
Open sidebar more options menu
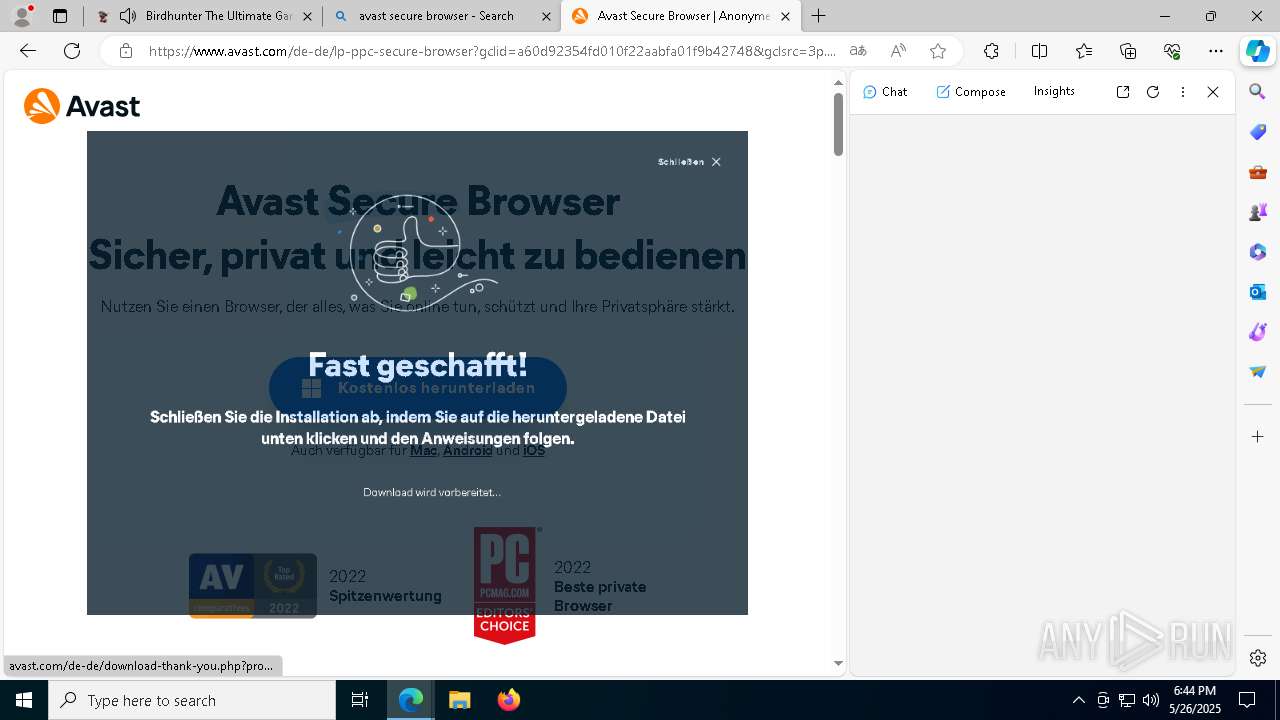tap(1183, 92)
